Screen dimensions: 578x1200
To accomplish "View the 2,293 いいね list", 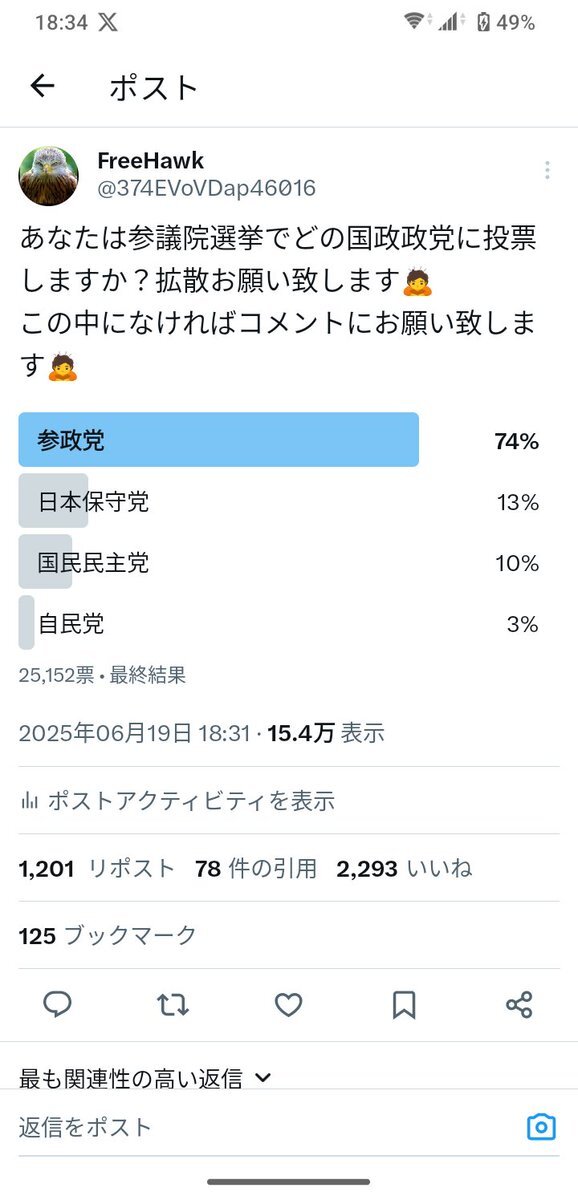I will point(405,869).
